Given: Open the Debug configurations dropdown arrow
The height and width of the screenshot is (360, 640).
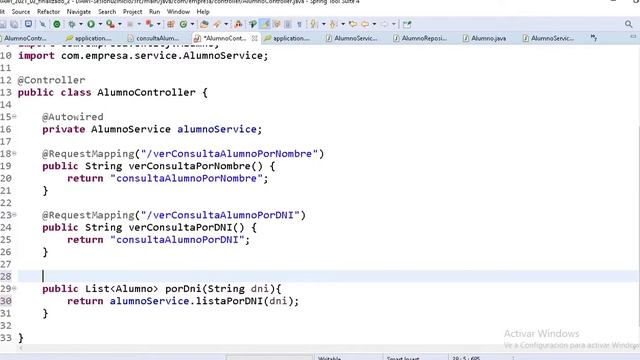Looking at the screenshot, I should pyautogui.click(x=81, y=24).
